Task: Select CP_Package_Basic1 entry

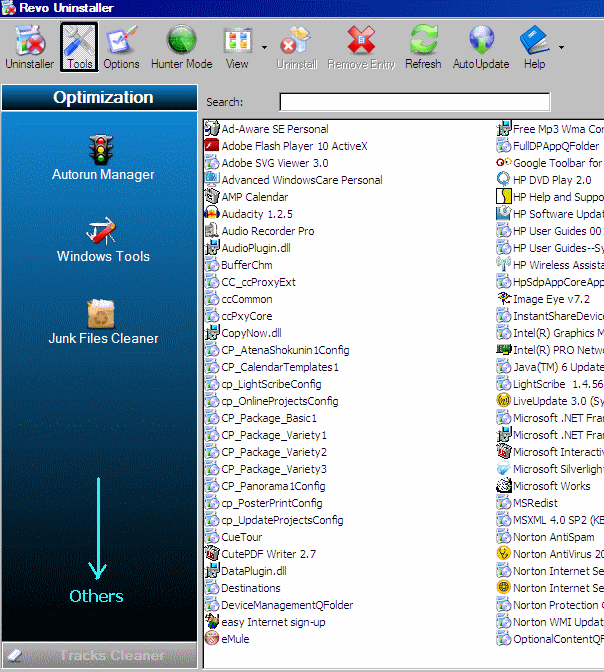Action: pos(261,418)
